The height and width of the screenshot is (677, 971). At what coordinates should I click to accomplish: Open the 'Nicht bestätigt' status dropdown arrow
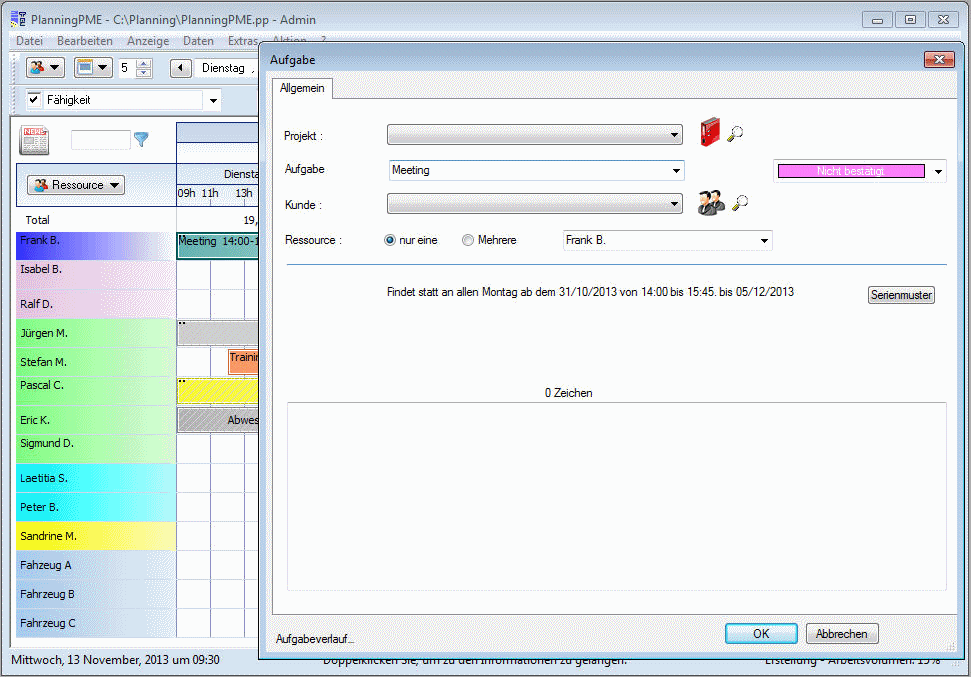click(x=938, y=172)
